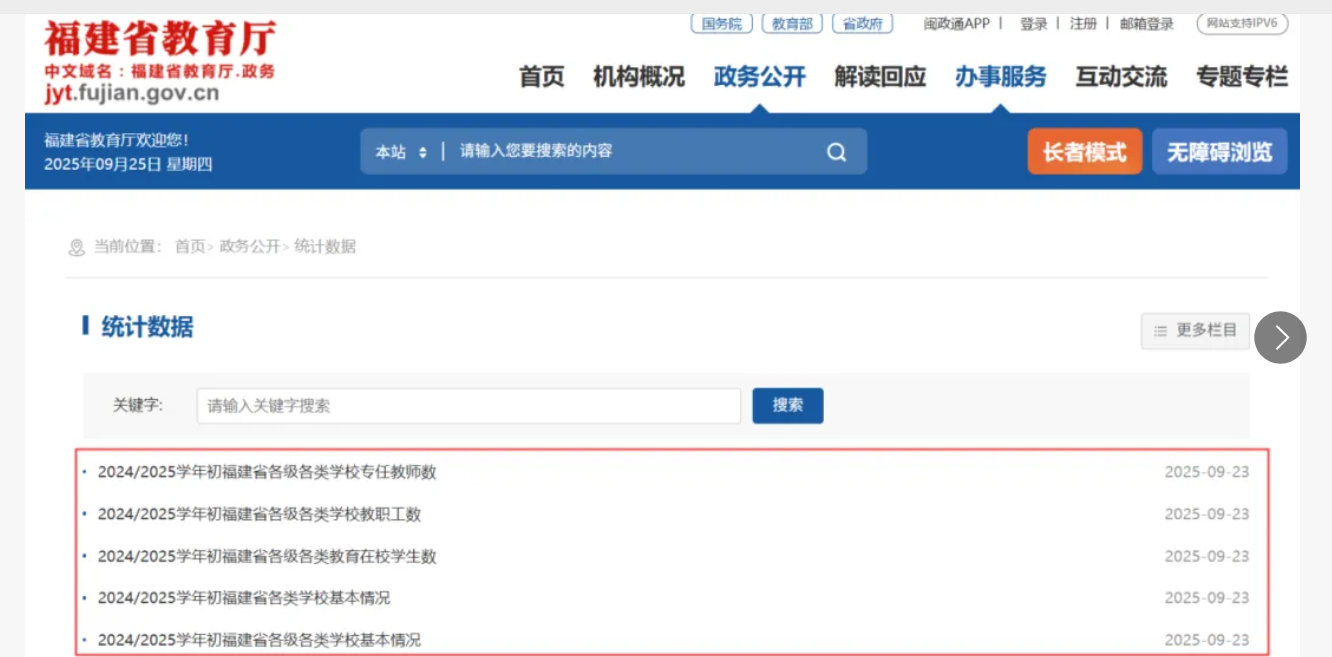Enable 长者模式 elder mode

[1084, 152]
